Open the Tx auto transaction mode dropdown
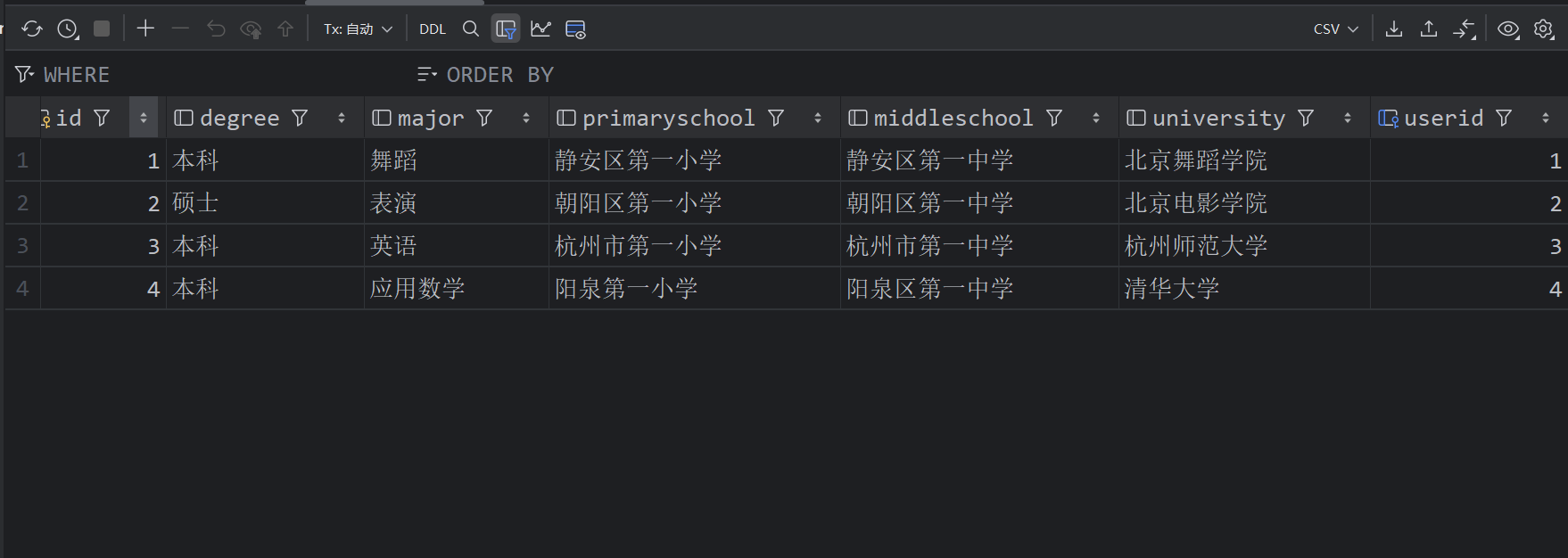Screen dimensions: 1568x558 (358, 29)
